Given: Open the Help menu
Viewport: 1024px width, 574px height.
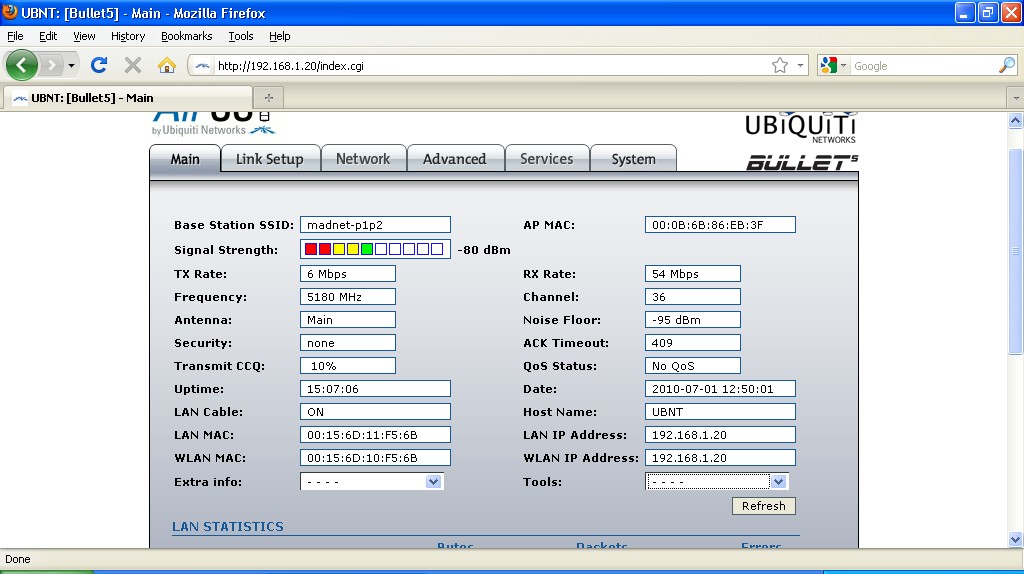Looking at the screenshot, I should [x=280, y=36].
